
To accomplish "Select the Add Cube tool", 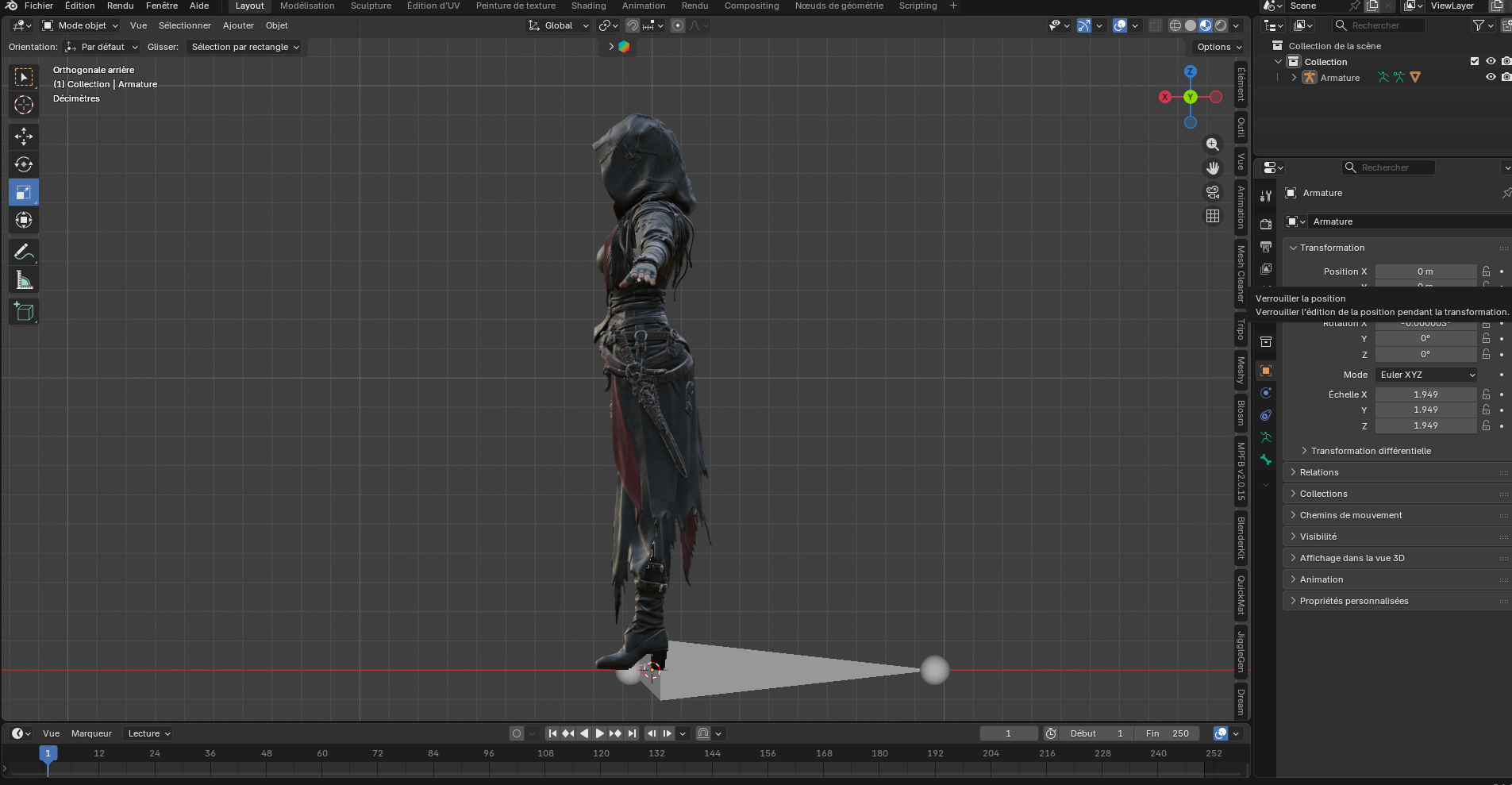I will point(24,312).
